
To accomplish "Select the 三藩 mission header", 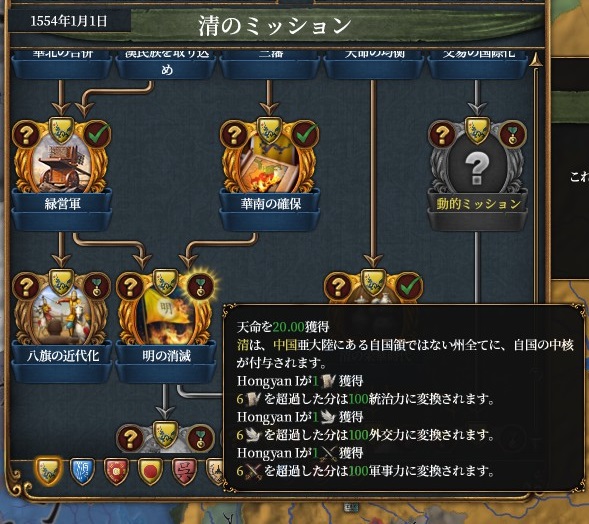I will tap(270, 63).
